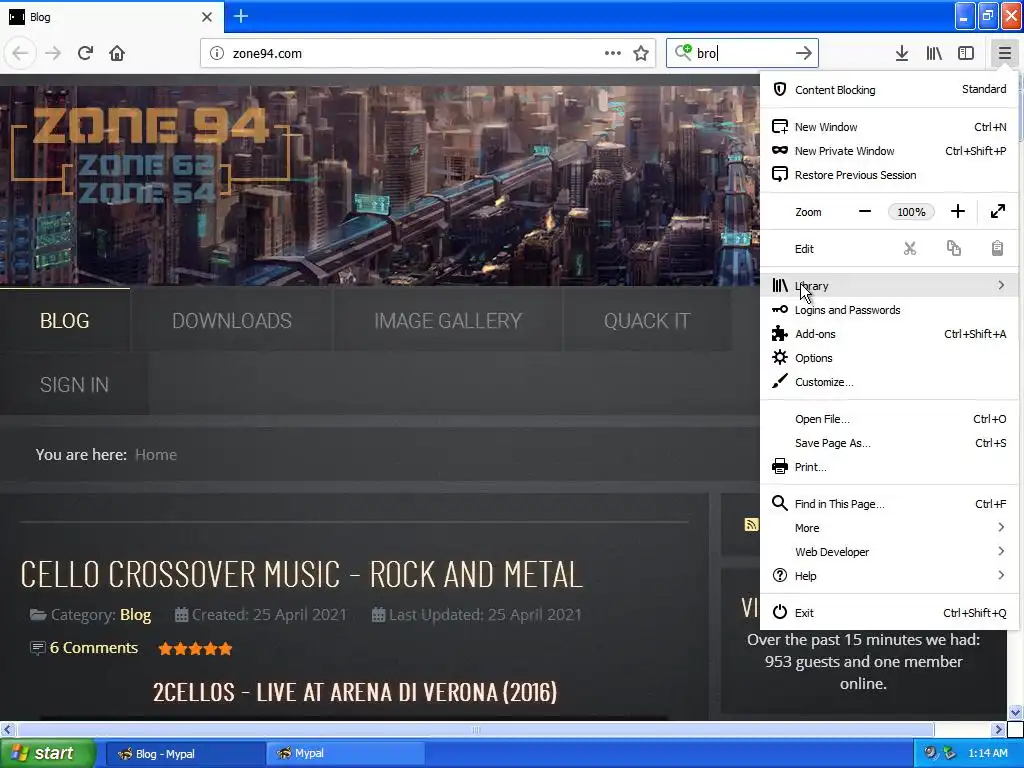
Task: Open Add-ons manager
Action: pyautogui.click(x=889, y=334)
